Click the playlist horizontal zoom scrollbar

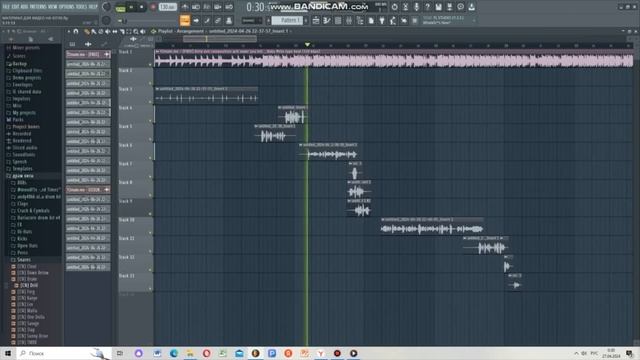[x=220, y=39]
